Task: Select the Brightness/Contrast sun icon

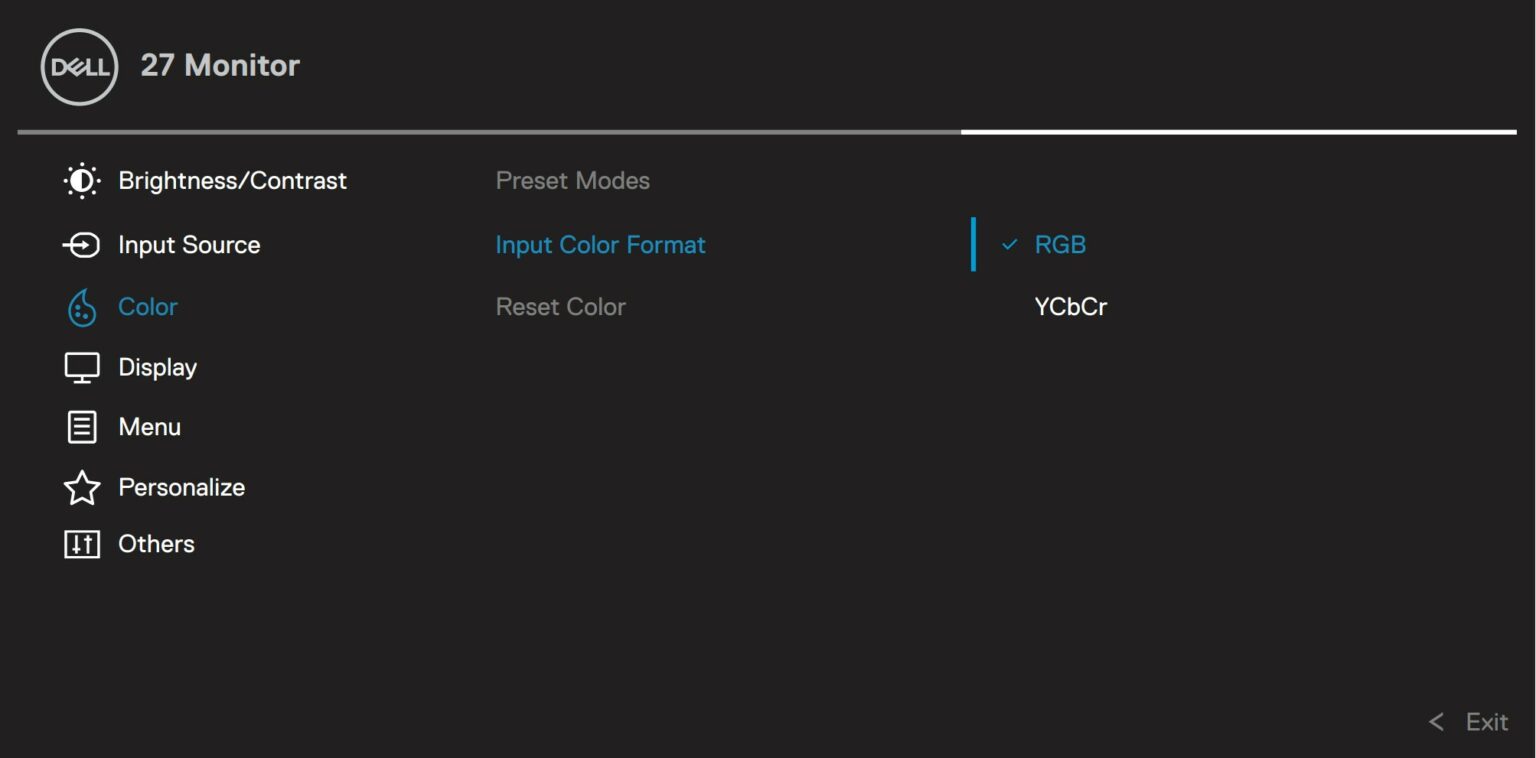Action: tap(82, 180)
